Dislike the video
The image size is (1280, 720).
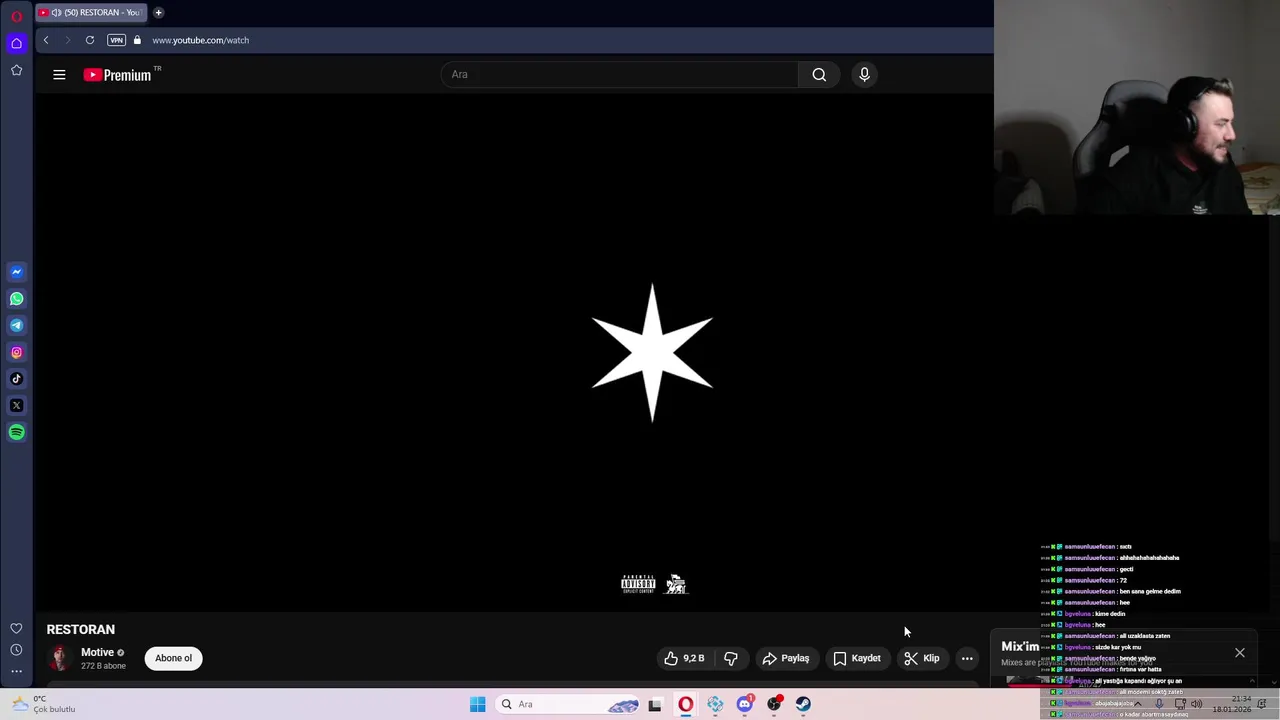point(731,658)
